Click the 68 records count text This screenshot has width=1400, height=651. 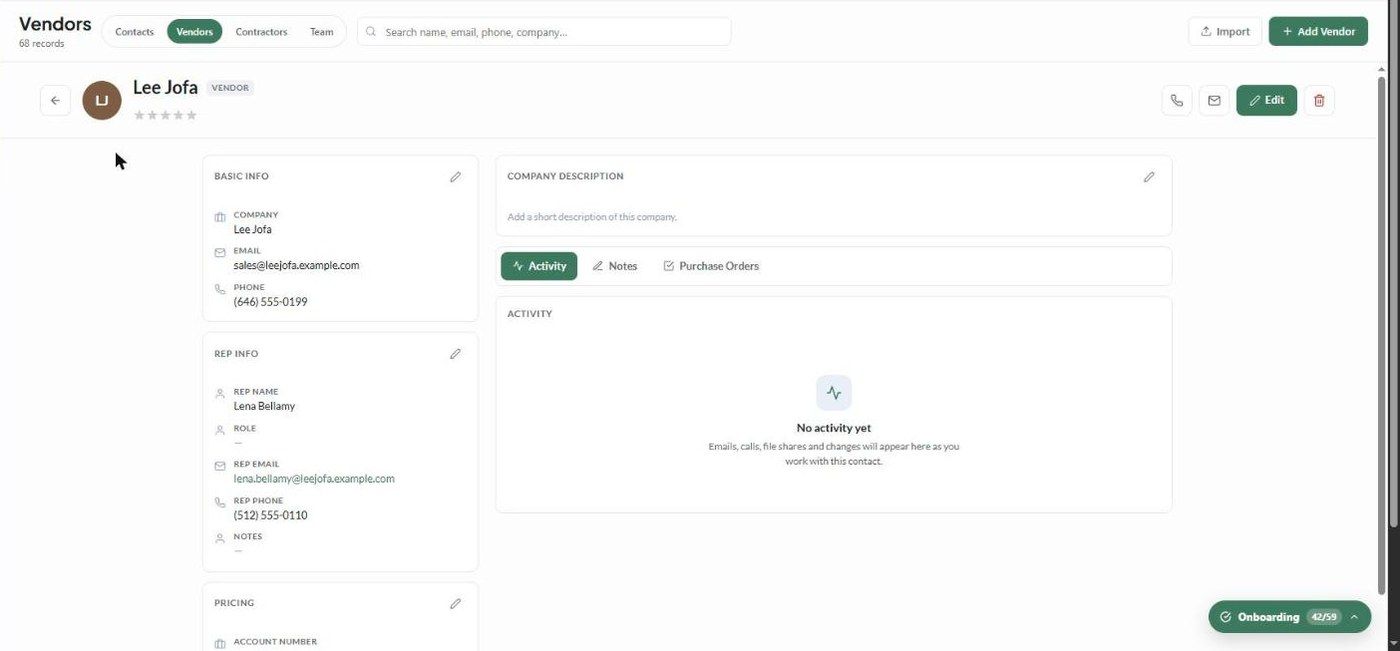(x=42, y=44)
